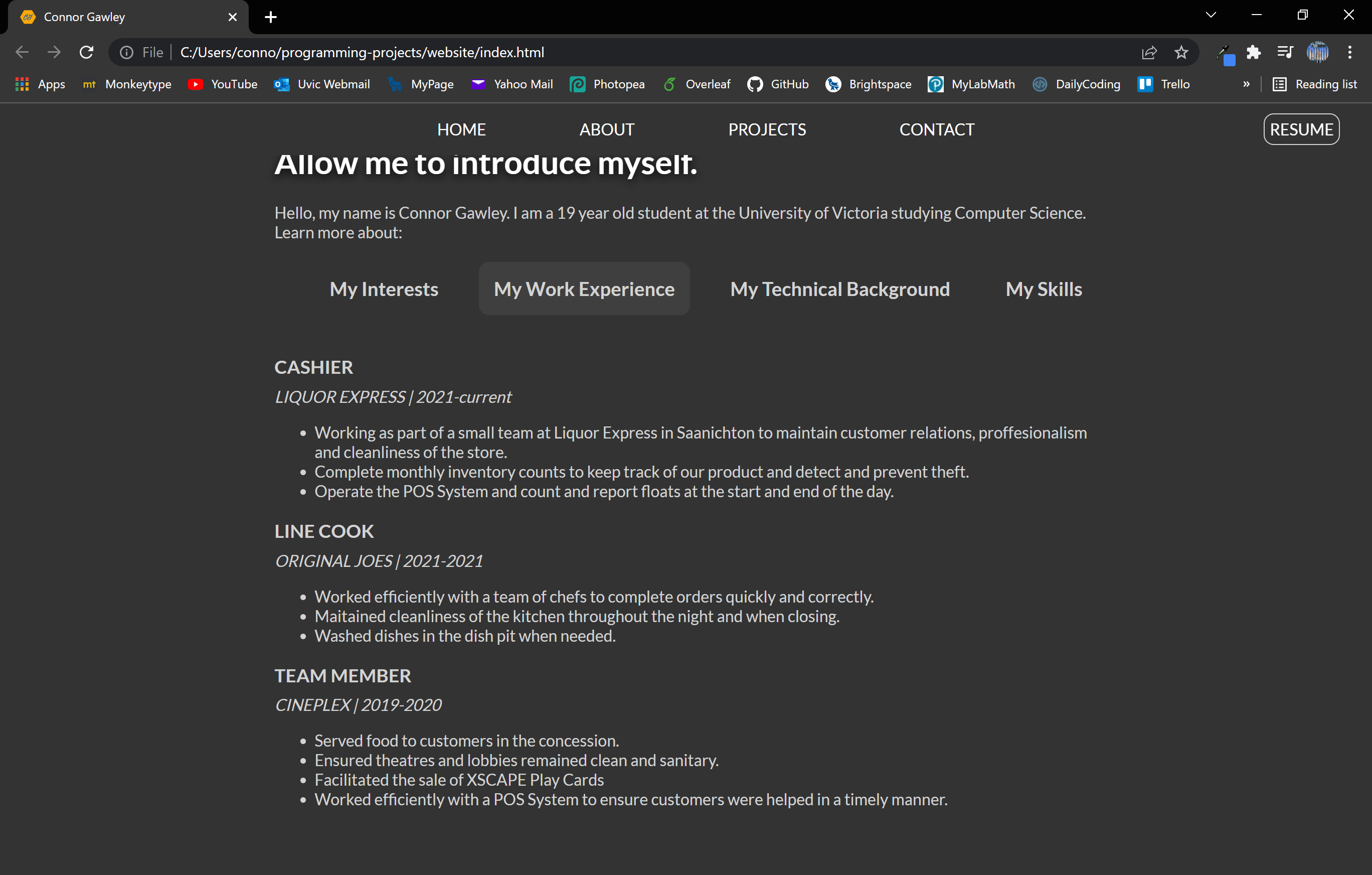Click the 'LIQUOR EXPRESS | 2021-current' line
This screenshot has width=1372, height=875.
(393, 397)
